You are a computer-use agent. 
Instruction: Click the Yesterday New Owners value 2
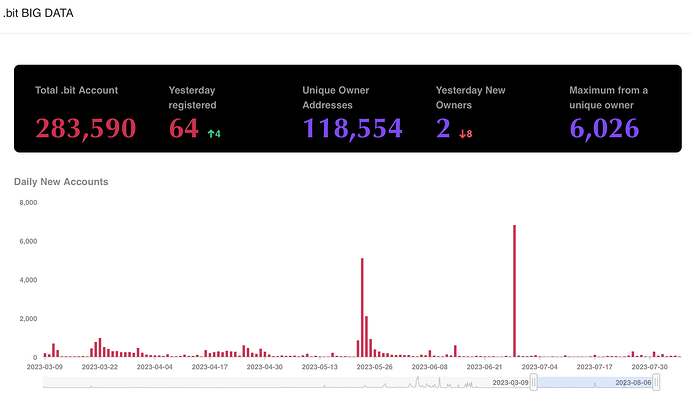[443, 128]
